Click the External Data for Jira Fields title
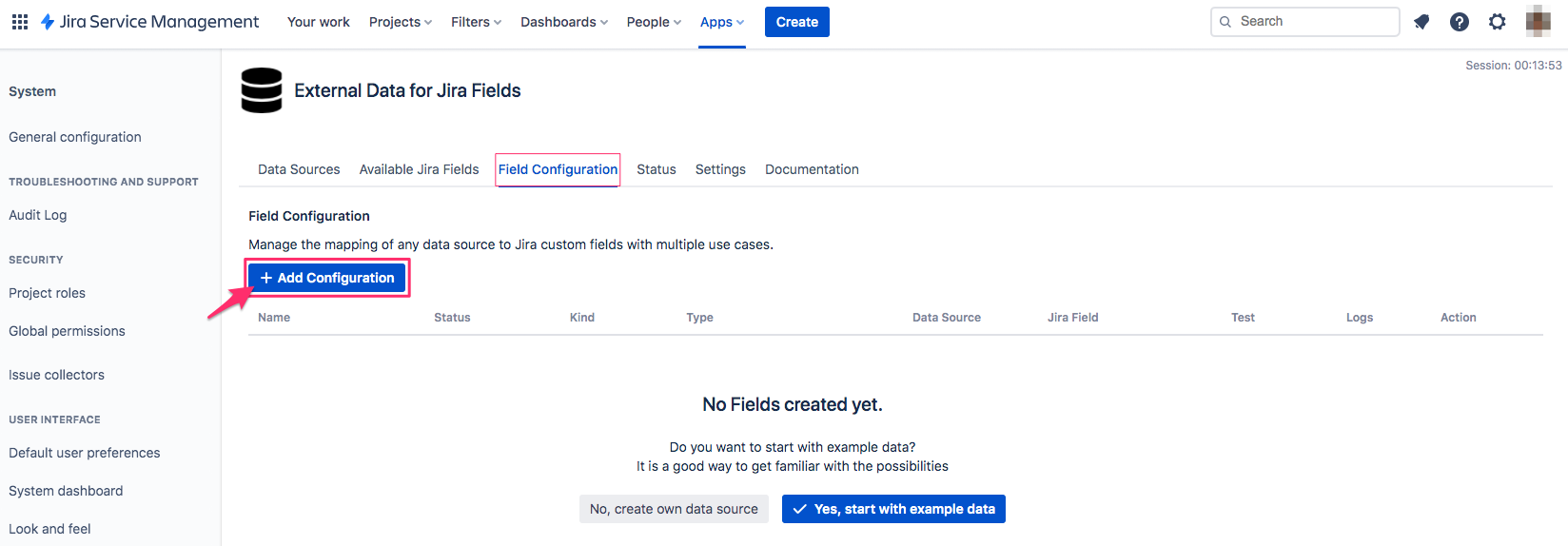This screenshot has width=1568, height=546. [407, 90]
